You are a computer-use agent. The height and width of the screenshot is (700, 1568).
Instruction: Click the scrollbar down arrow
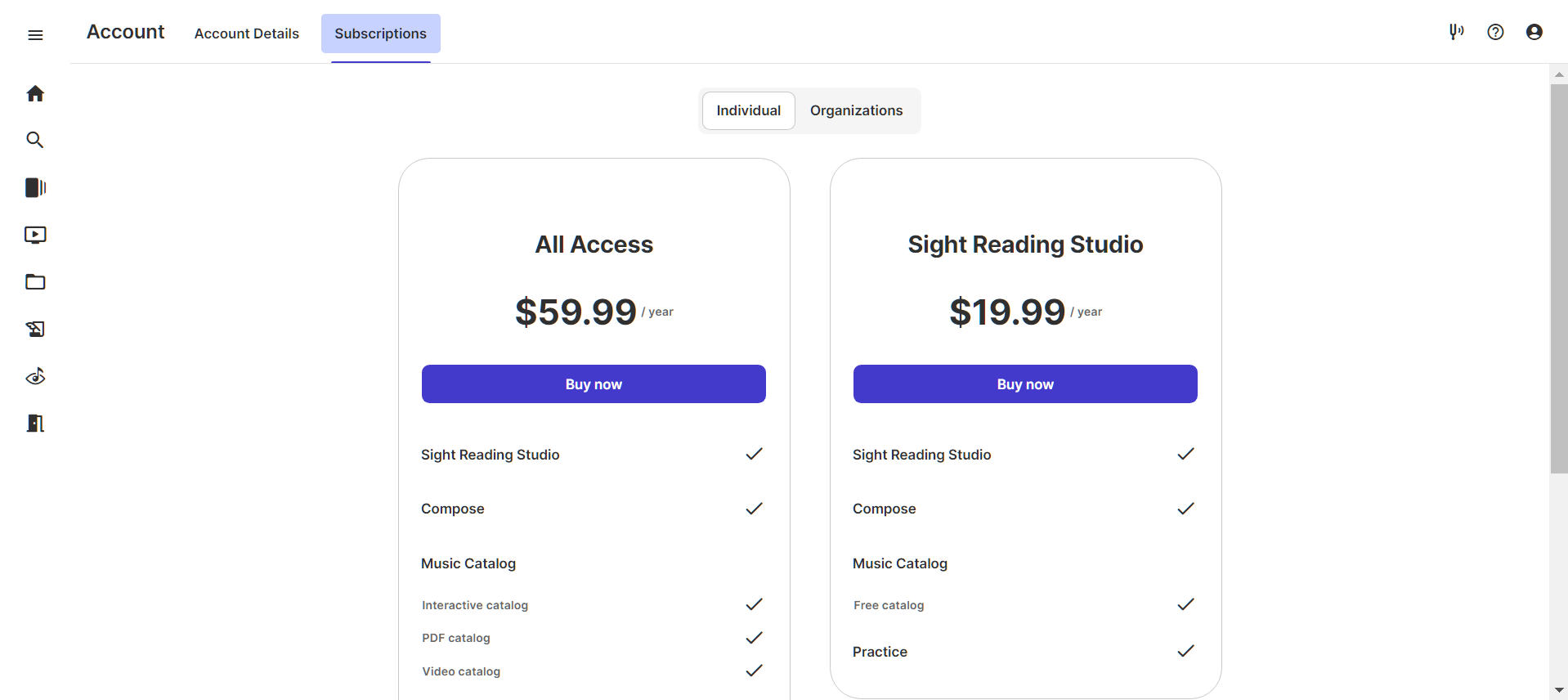(x=1559, y=690)
